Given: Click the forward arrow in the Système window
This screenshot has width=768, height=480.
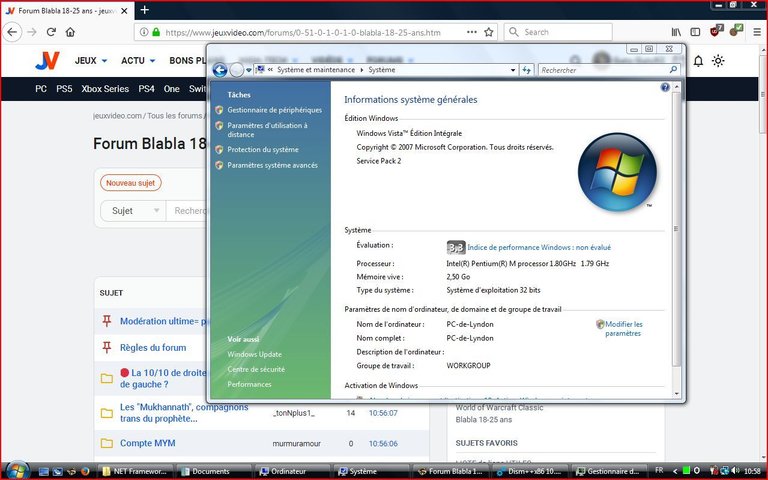Looking at the screenshot, I should [x=236, y=70].
